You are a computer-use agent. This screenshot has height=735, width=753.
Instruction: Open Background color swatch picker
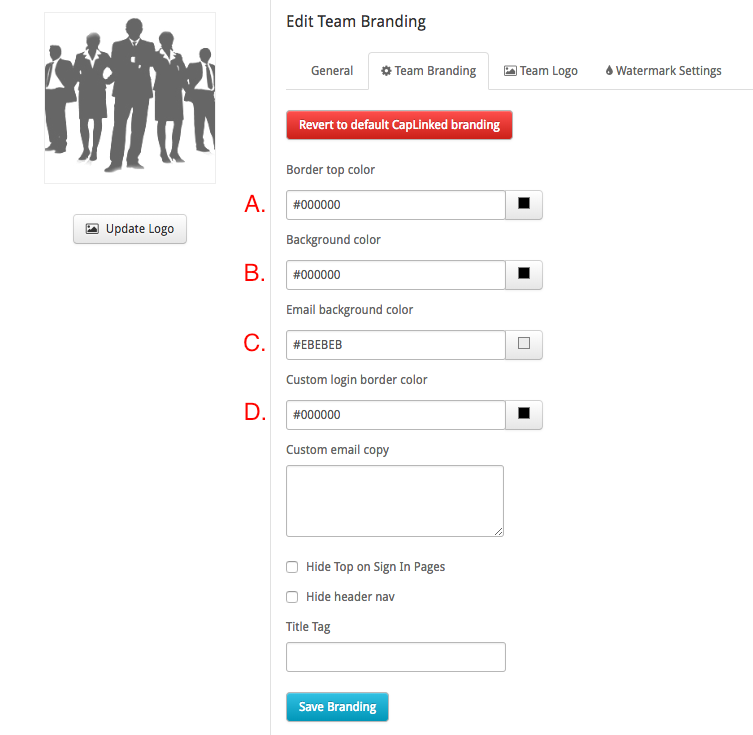point(524,275)
